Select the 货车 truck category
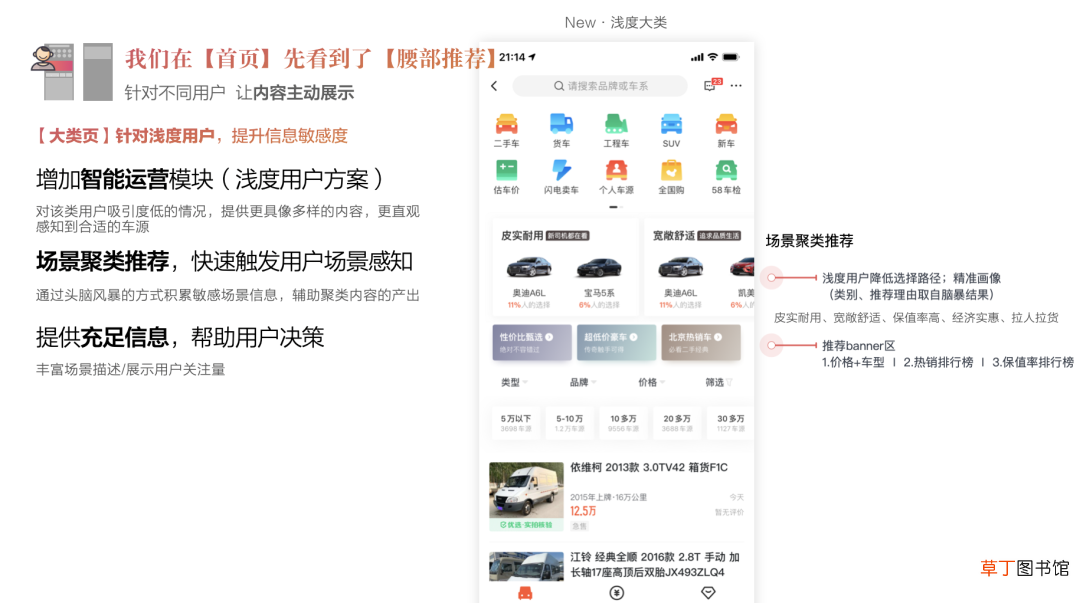Viewport: 1080px width, 603px height. [561, 131]
